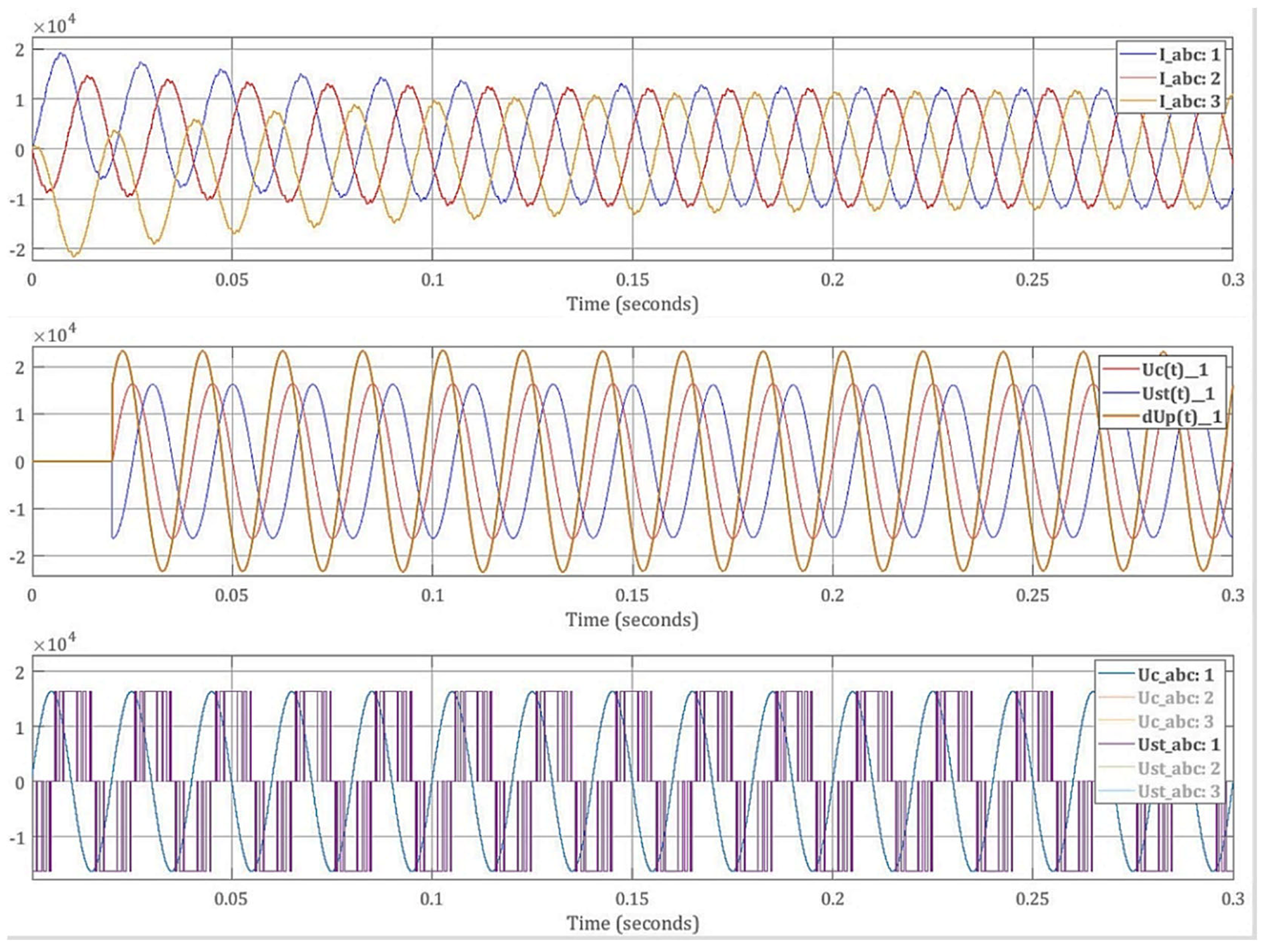The image size is (1274, 952).
Task: Click the ×10^4 exponent above the bottom plot
Action: (x=54, y=643)
